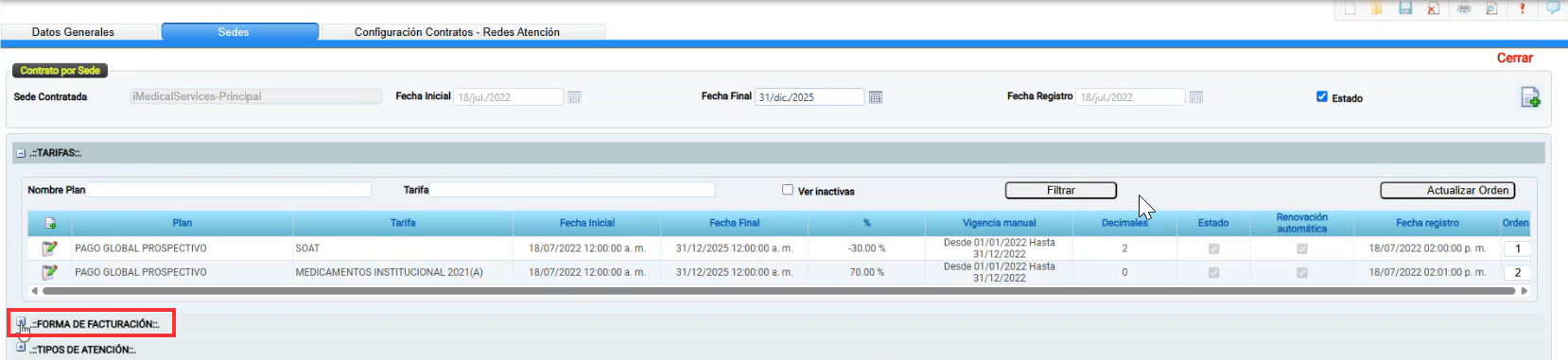The image size is (1568, 360).
Task: Click the Filtrar button
Action: [x=1061, y=191]
